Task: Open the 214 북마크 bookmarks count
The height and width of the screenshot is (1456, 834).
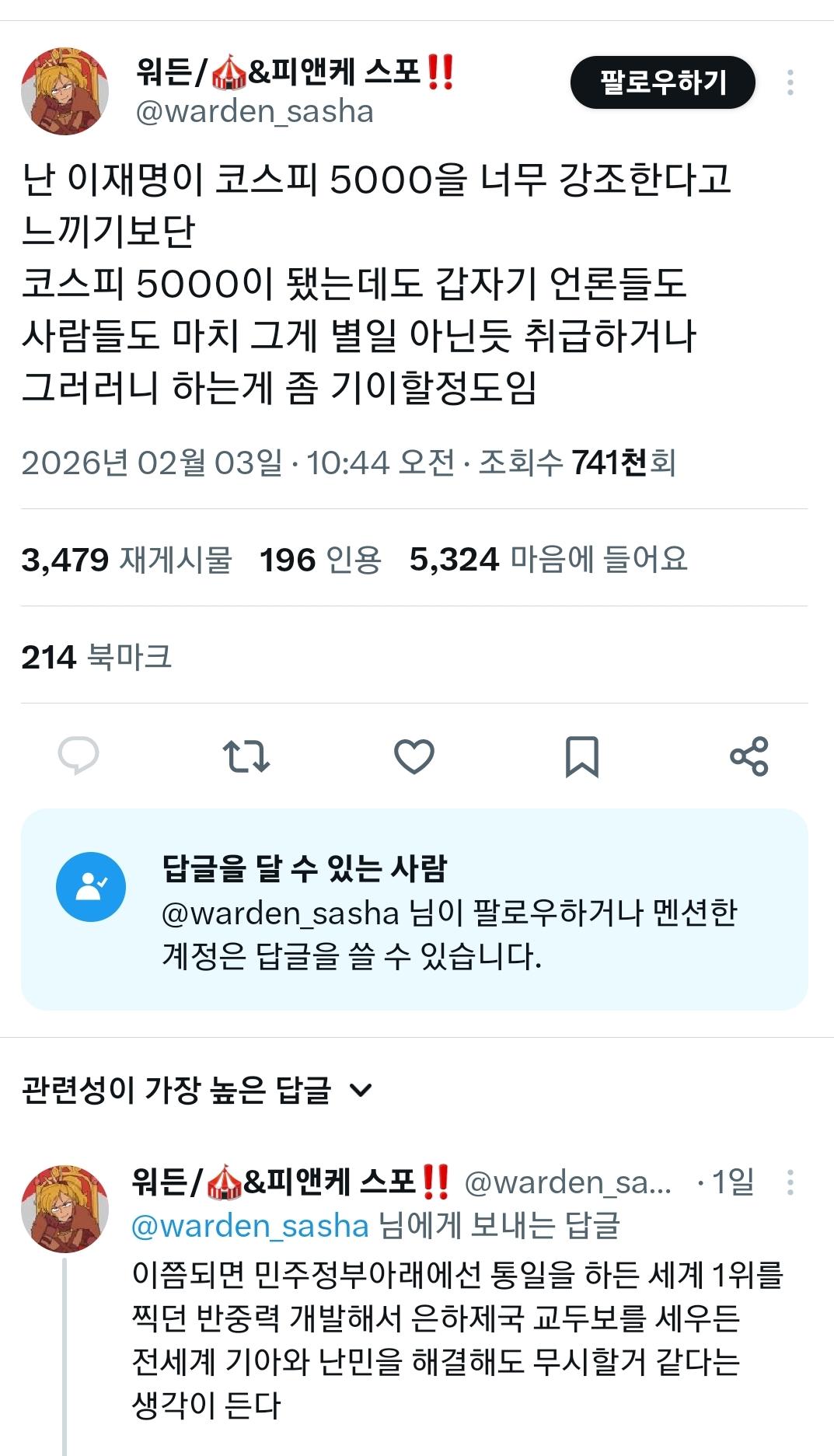Action: (x=96, y=657)
